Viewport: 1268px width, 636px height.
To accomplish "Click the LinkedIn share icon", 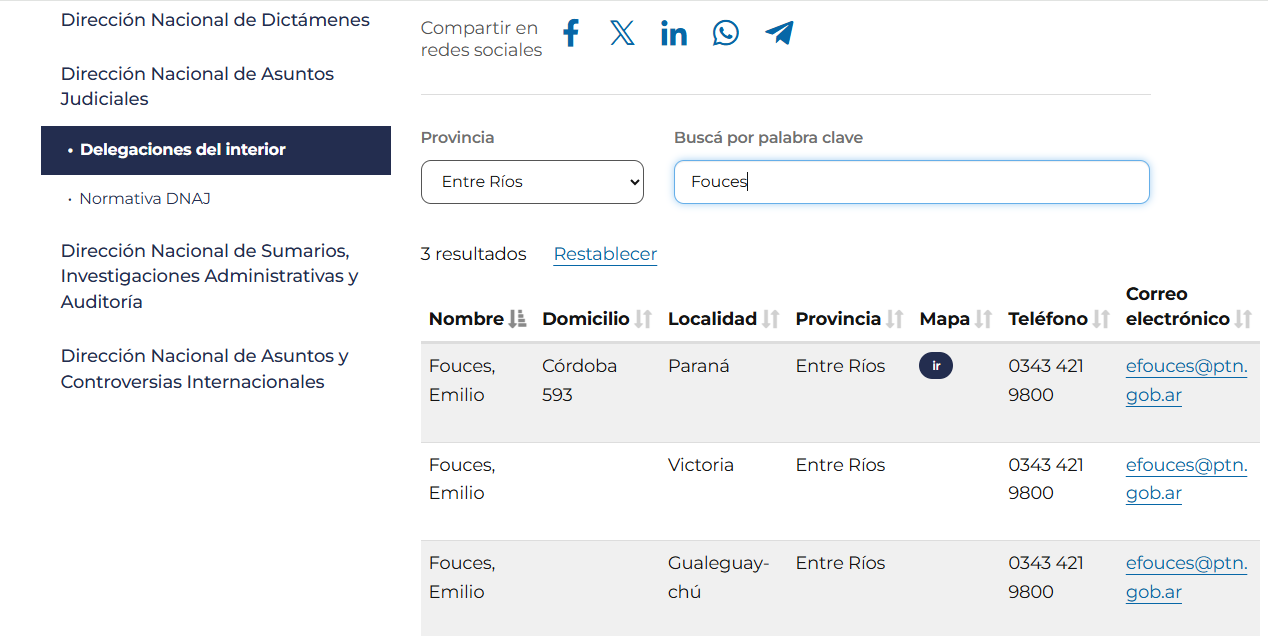I will point(674,34).
